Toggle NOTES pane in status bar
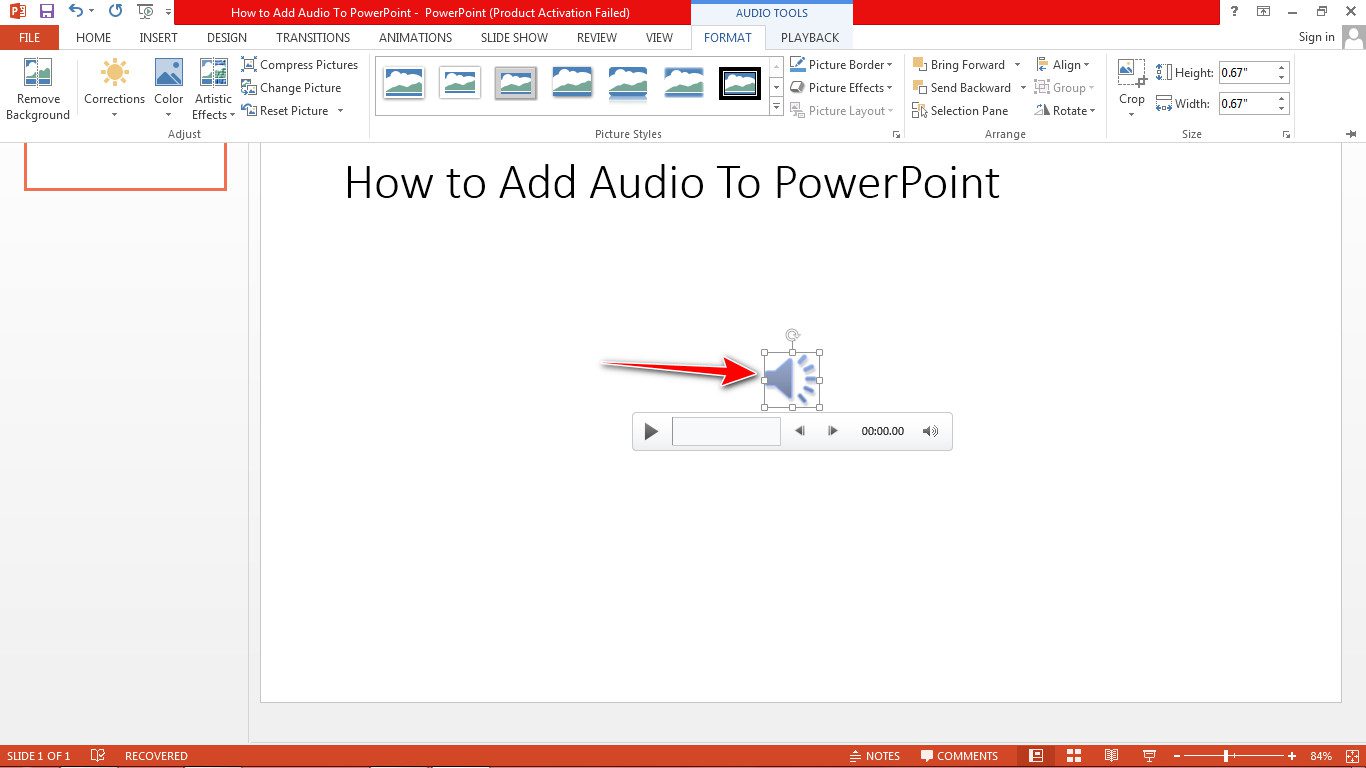This screenshot has width=1366, height=768. point(874,756)
